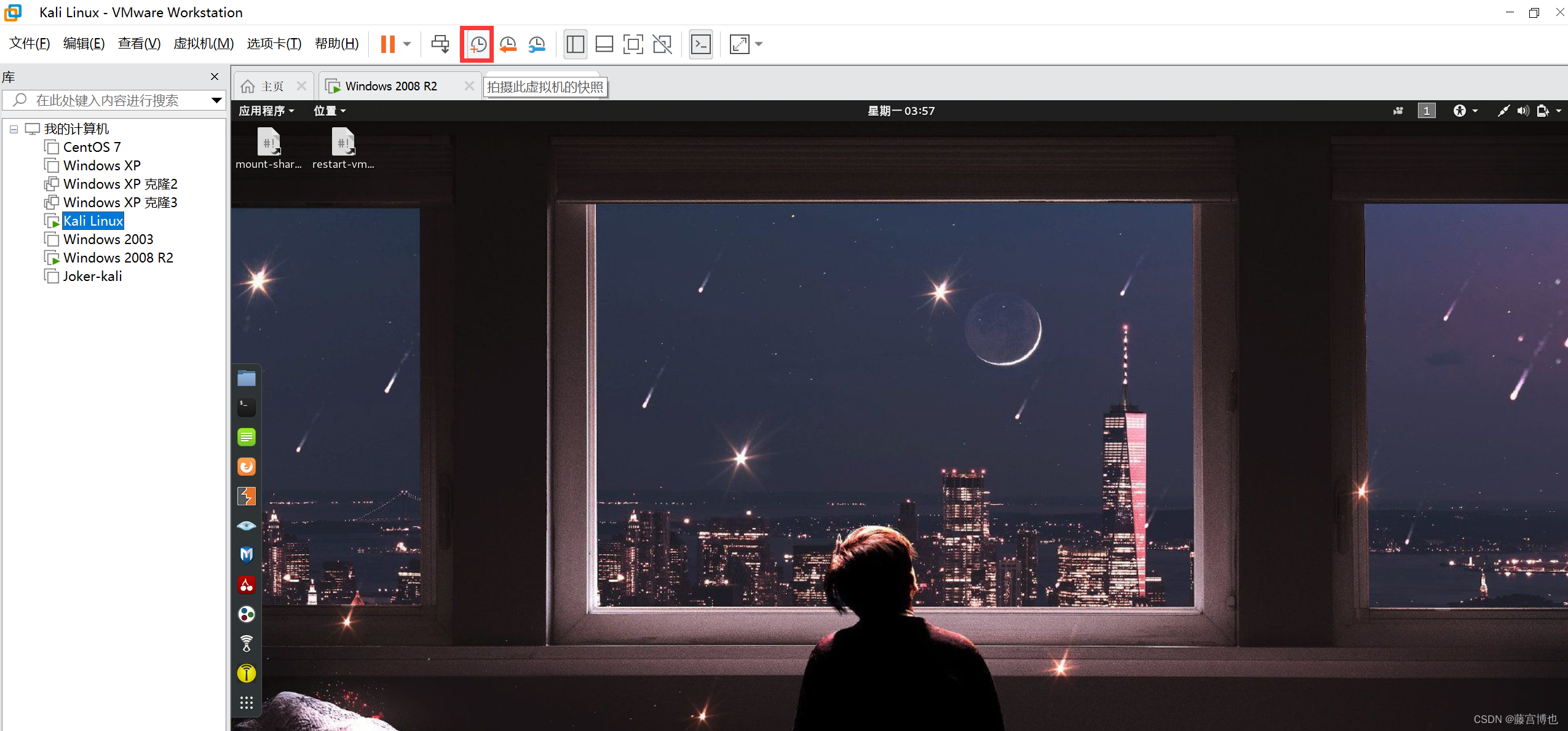Toggle the console view button
Screen dimensions: 1568x731
(701, 44)
